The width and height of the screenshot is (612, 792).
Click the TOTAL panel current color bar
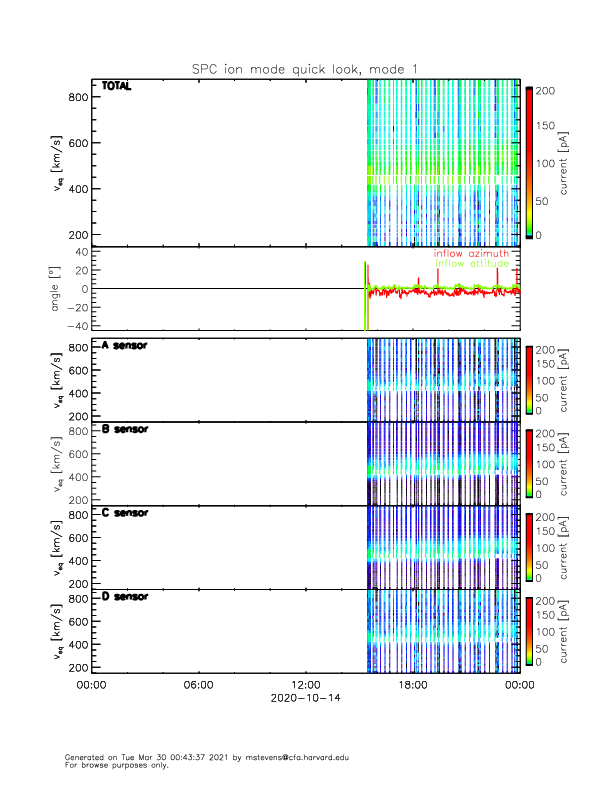(528, 162)
